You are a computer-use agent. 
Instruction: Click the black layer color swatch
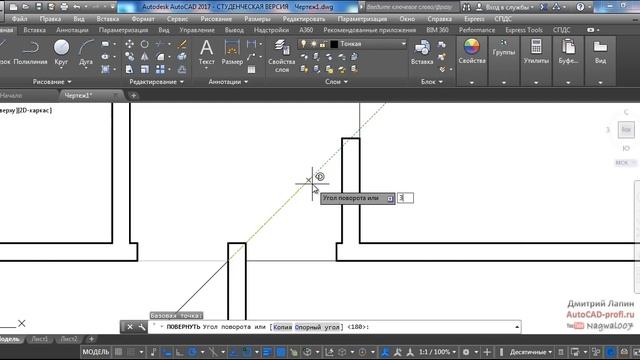pyautogui.click(x=334, y=44)
